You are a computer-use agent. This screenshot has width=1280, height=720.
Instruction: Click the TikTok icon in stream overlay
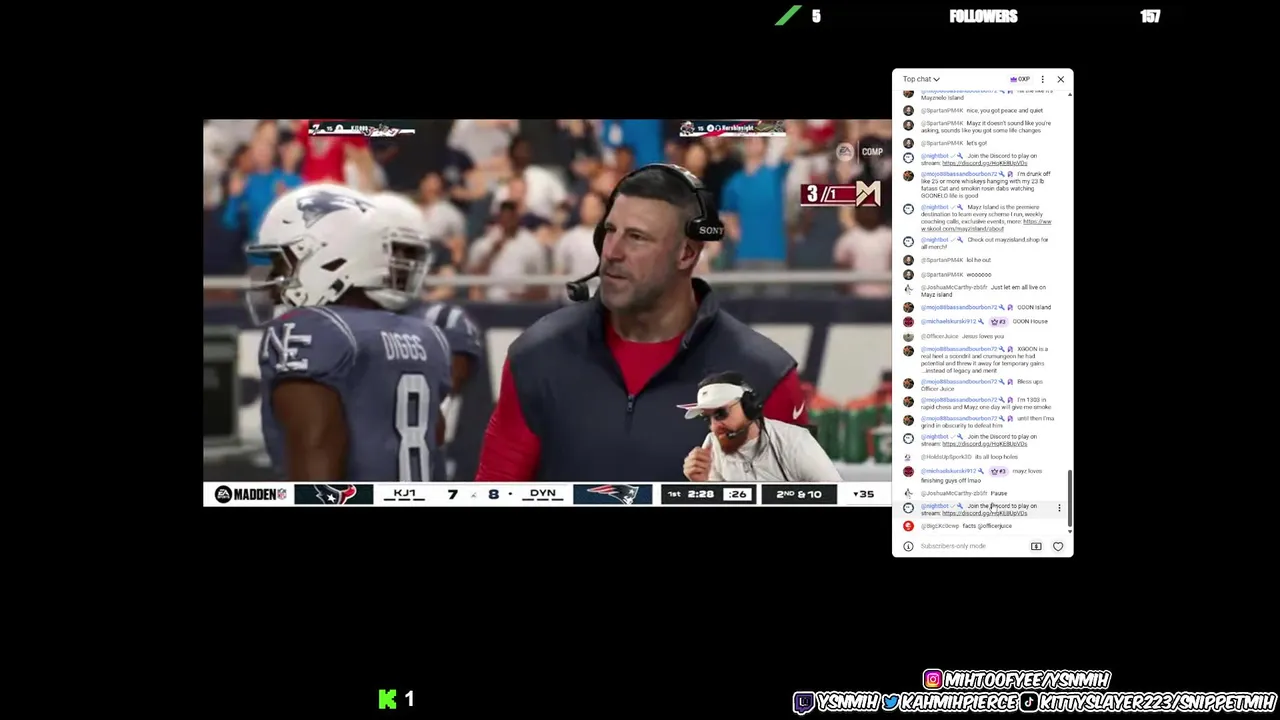pos(1029,703)
